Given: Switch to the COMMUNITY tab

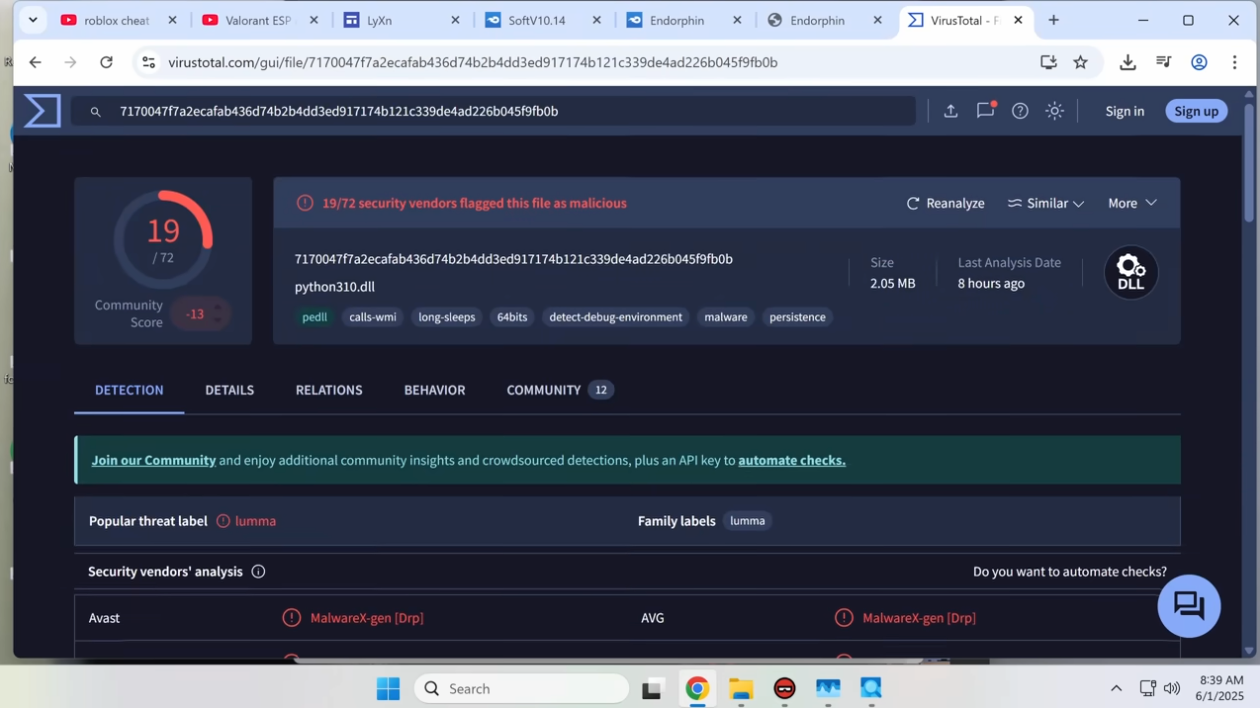Looking at the screenshot, I should click(x=560, y=390).
